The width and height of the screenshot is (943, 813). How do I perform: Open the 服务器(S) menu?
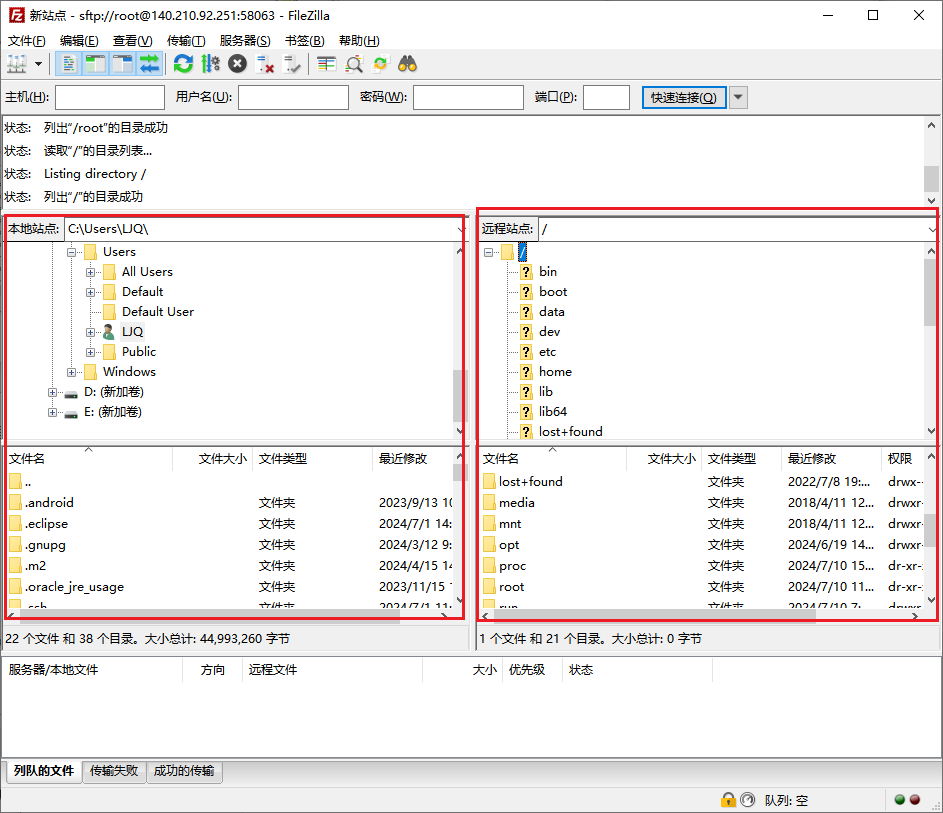(x=245, y=40)
